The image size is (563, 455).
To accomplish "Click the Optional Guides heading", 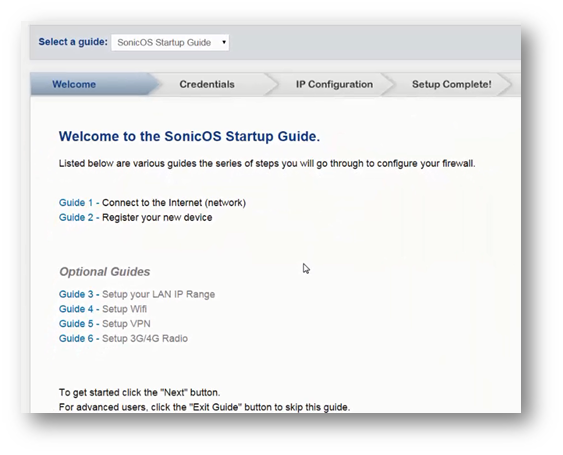I will point(104,271).
